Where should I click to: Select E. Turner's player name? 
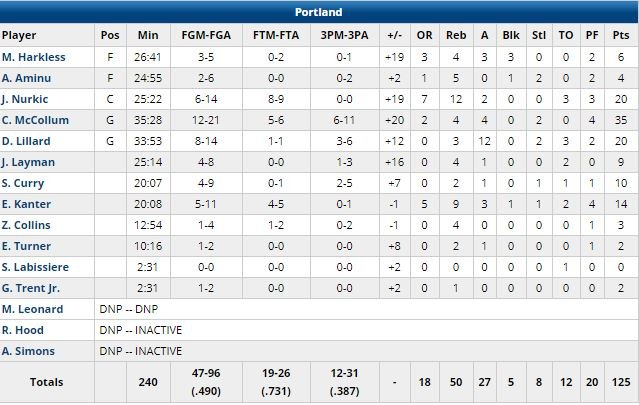click(26, 246)
